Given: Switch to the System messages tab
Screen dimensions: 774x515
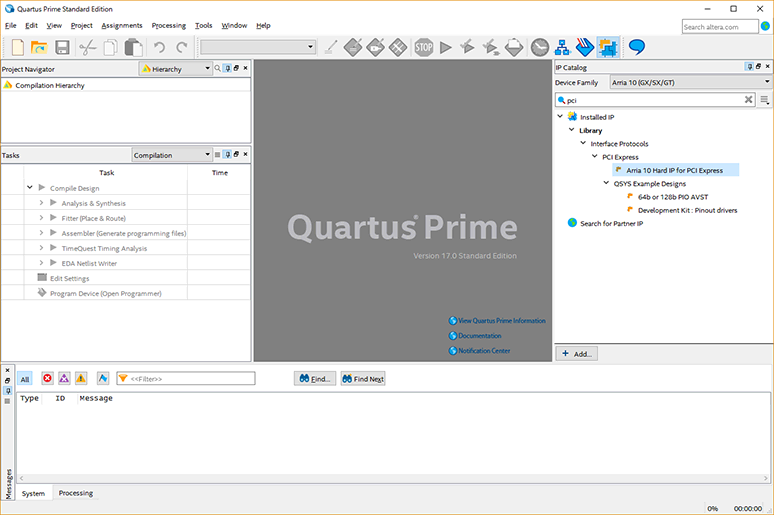Looking at the screenshot, I should pyautogui.click(x=33, y=493).
